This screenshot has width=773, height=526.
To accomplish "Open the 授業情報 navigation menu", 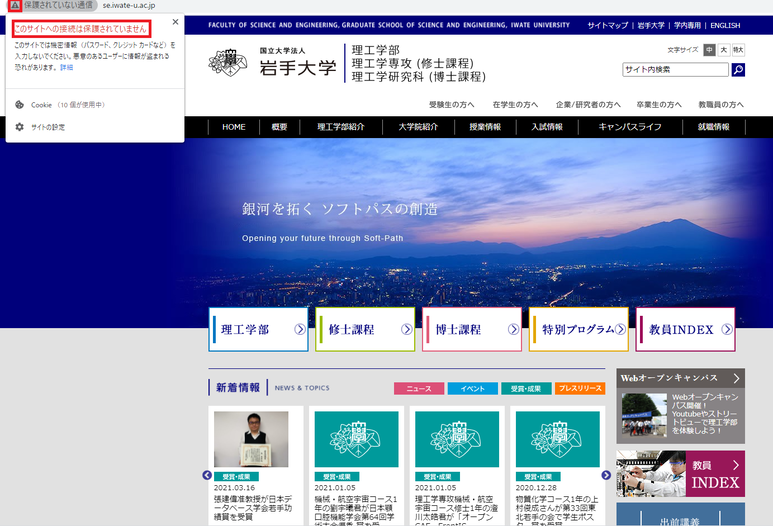I will pos(485,127).
